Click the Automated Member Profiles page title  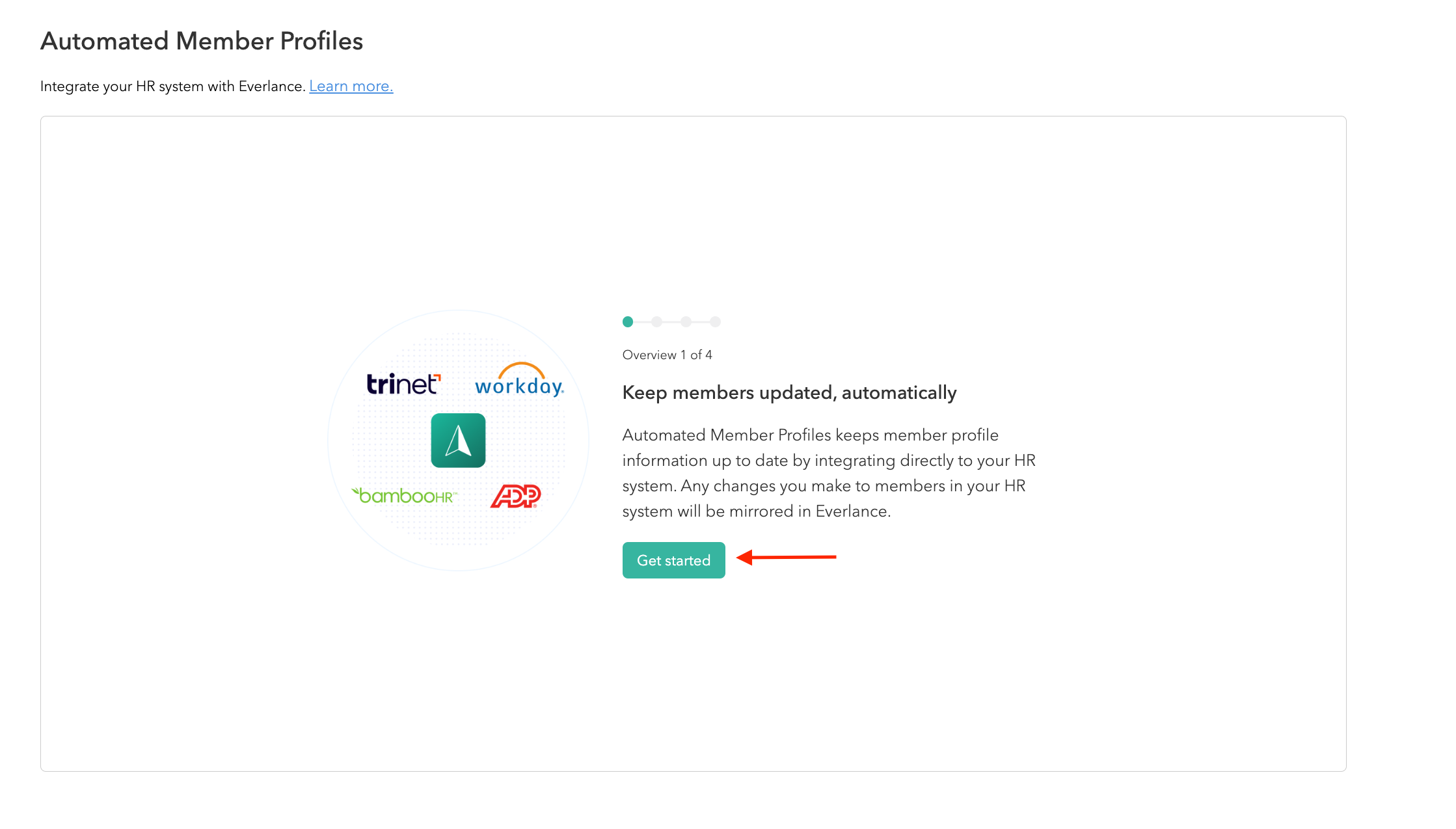click(x=202, y=41)
